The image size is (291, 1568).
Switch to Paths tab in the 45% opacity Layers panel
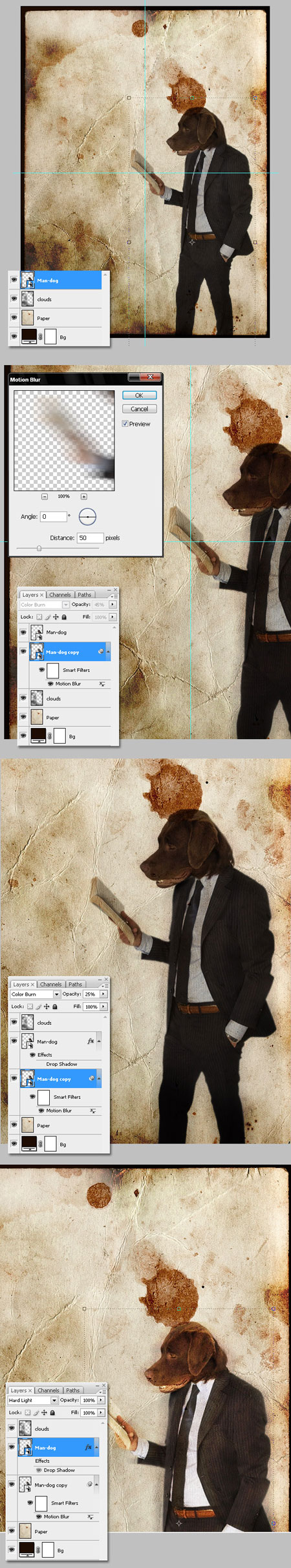[x=85, y=595]
